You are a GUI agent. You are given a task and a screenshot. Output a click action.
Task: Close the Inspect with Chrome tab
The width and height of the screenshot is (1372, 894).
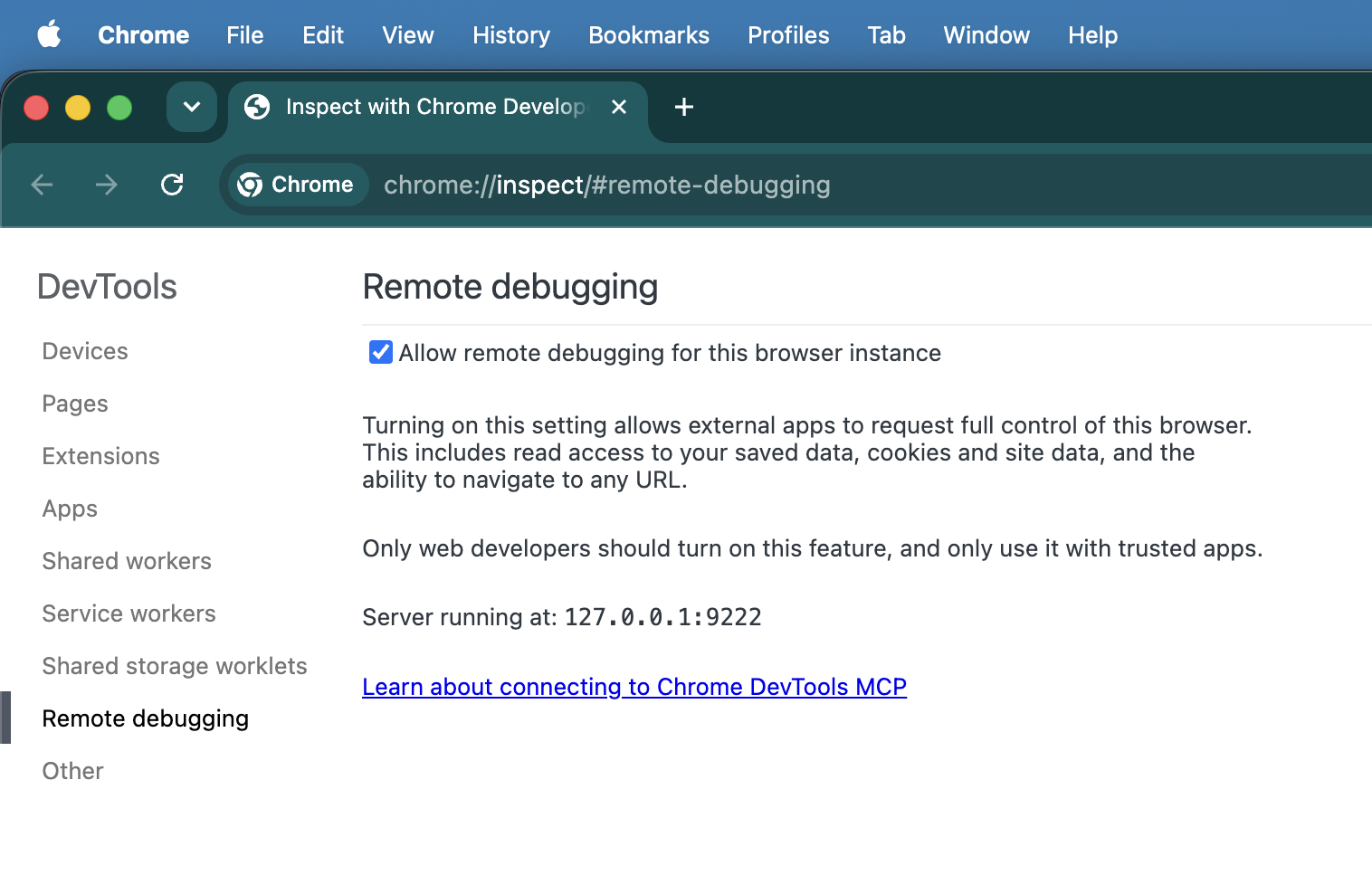[x=619, y=107]
